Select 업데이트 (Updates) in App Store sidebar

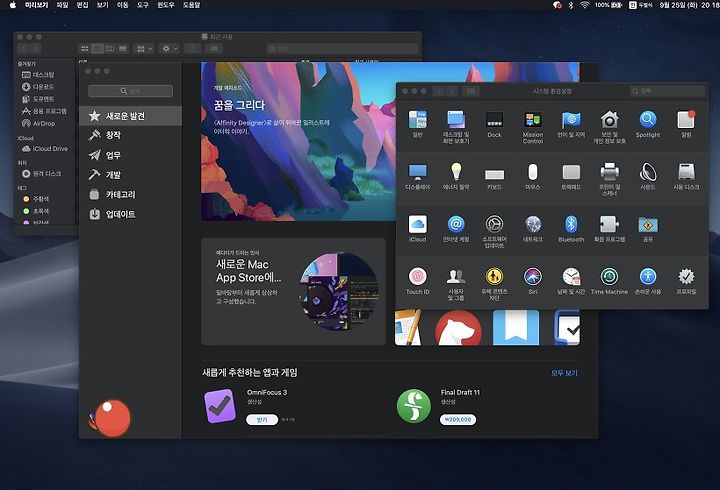130,214
